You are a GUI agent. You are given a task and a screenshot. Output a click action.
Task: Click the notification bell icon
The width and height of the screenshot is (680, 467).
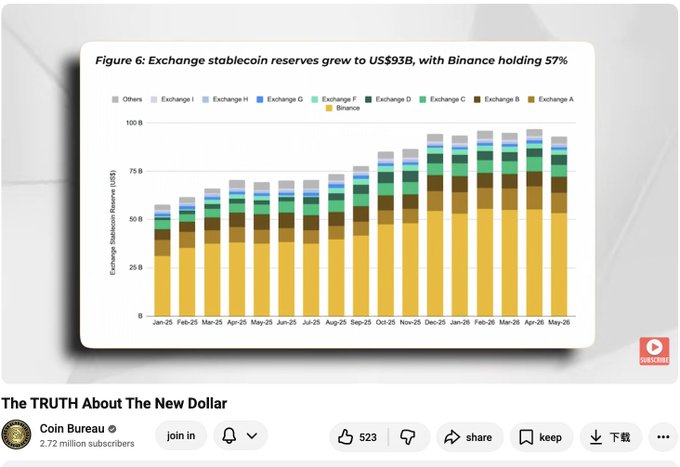pyautogui.click(x=229, y=435)
